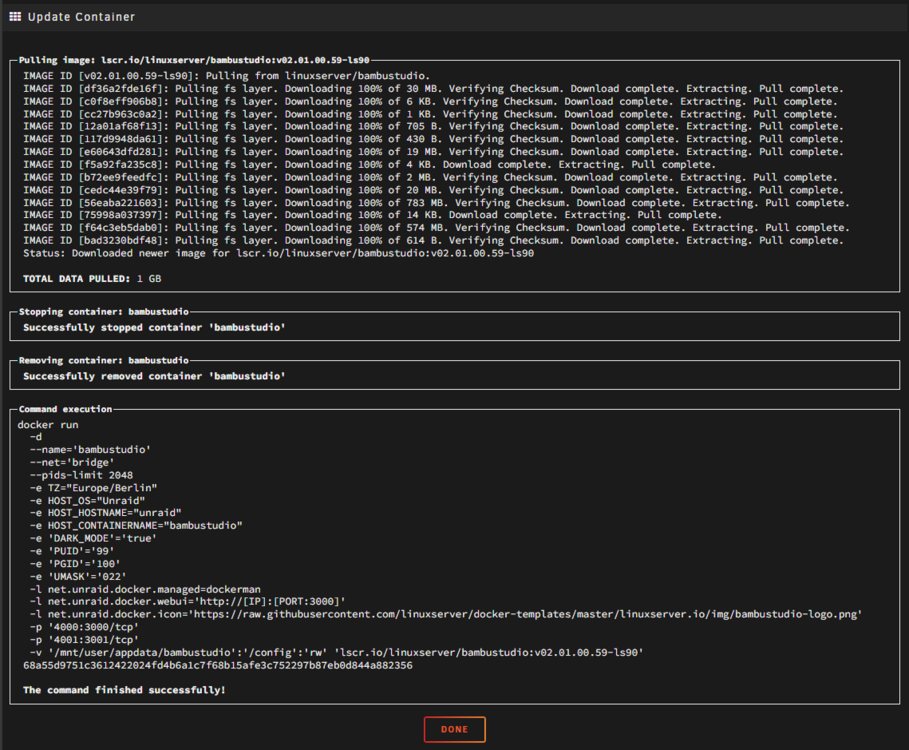Click Successfully stopped container 'bambustudio' message
909x750 pixels.
154,327
